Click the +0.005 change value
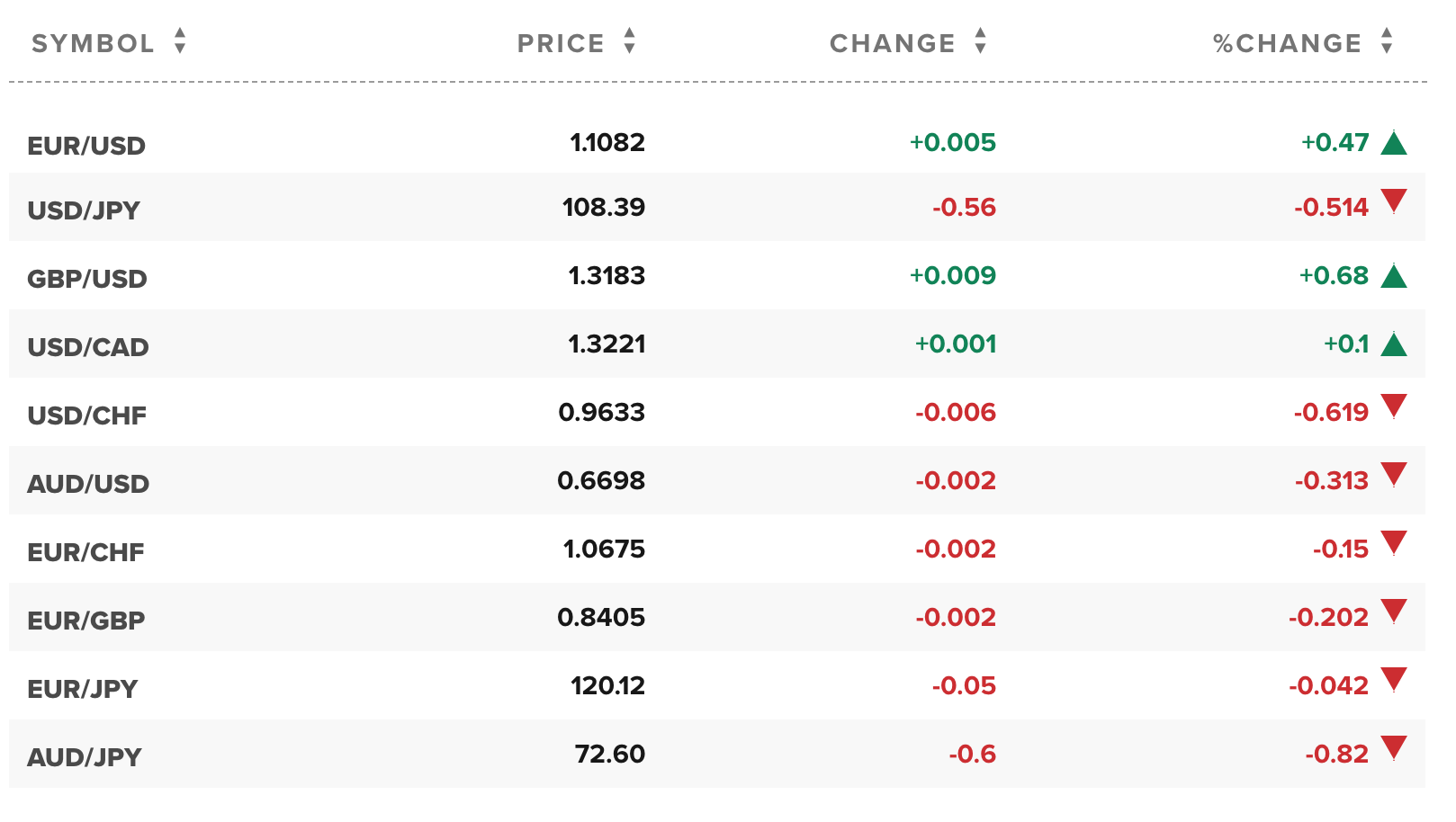The width and height of the screenshot is (1456, 822). (953, 142)
